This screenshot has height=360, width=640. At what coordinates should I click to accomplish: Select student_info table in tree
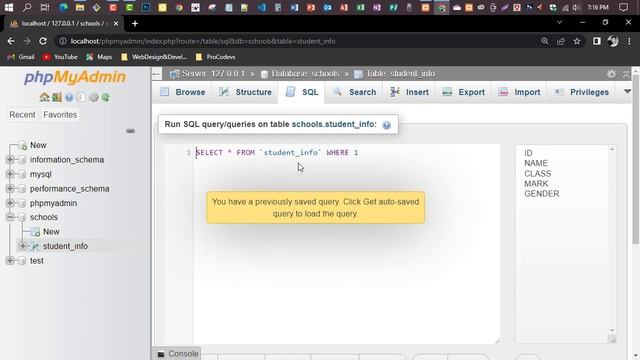pyautogui.click(x=65, y=246)
